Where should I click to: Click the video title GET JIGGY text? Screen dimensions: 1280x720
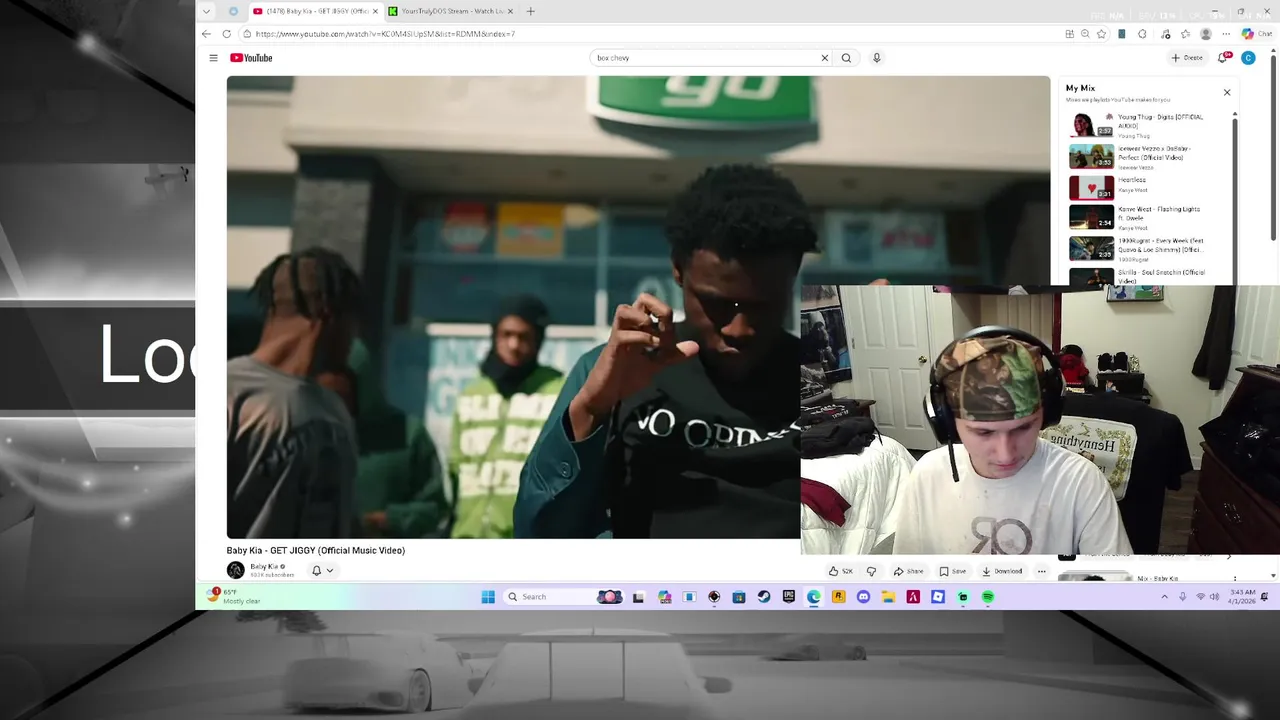pos(315,550)
